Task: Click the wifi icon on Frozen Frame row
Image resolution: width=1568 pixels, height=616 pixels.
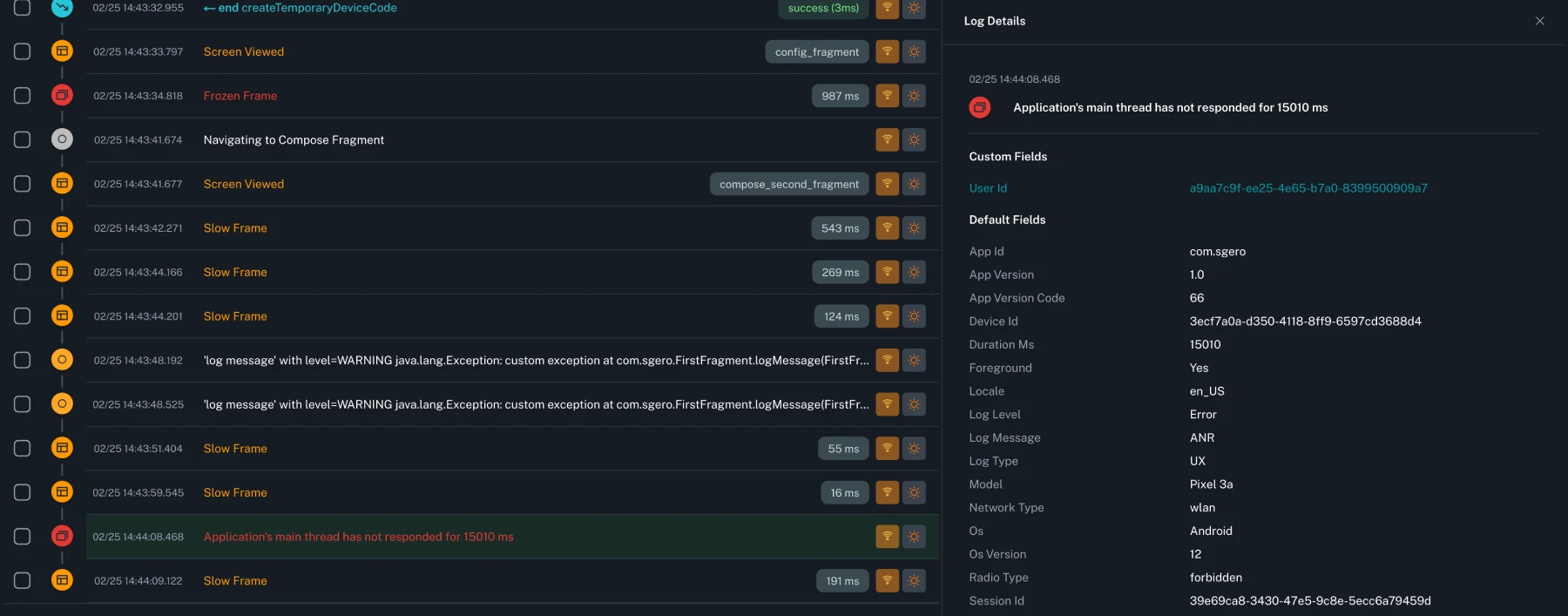Action: (887, 96)
